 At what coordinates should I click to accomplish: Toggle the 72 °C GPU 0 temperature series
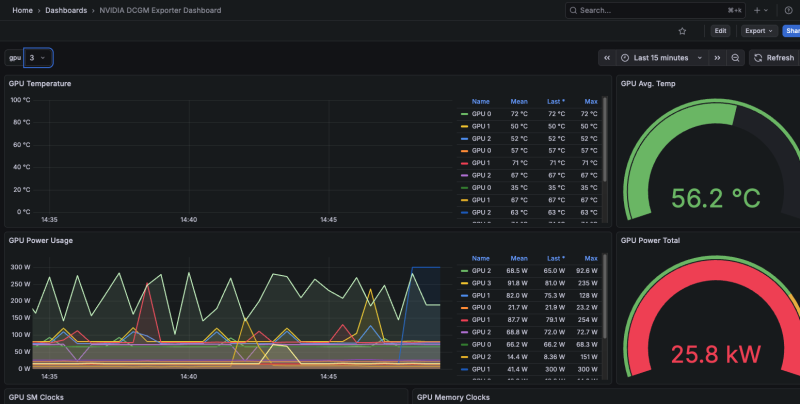(481, 114)
